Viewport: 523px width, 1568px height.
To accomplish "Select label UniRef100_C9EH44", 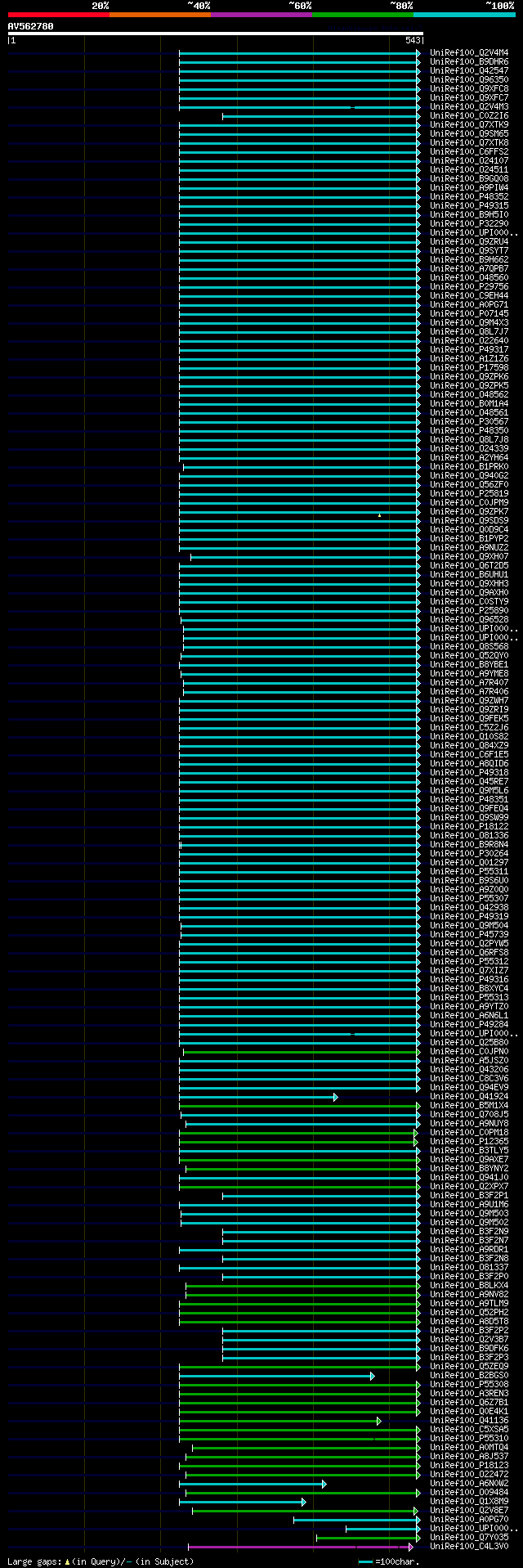I will click(469, 295).
